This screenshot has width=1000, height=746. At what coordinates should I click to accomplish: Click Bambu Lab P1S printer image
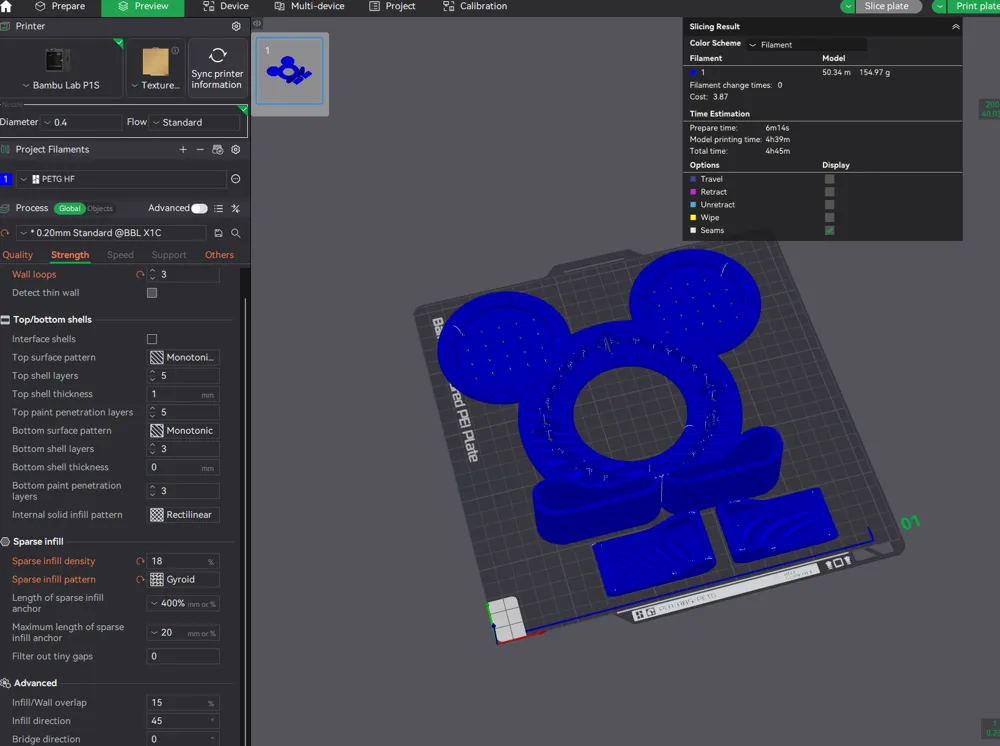click(x=56, y=61)
